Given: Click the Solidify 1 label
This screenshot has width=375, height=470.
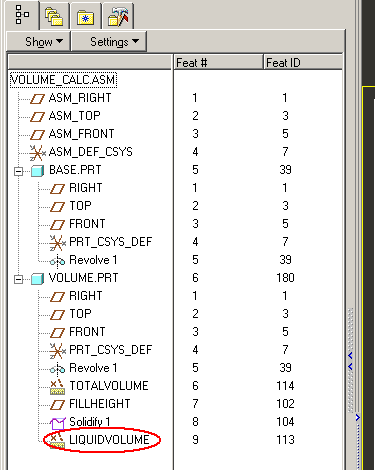Looking at the screenshot, I should pyautogui.click(x=90, y=422).
